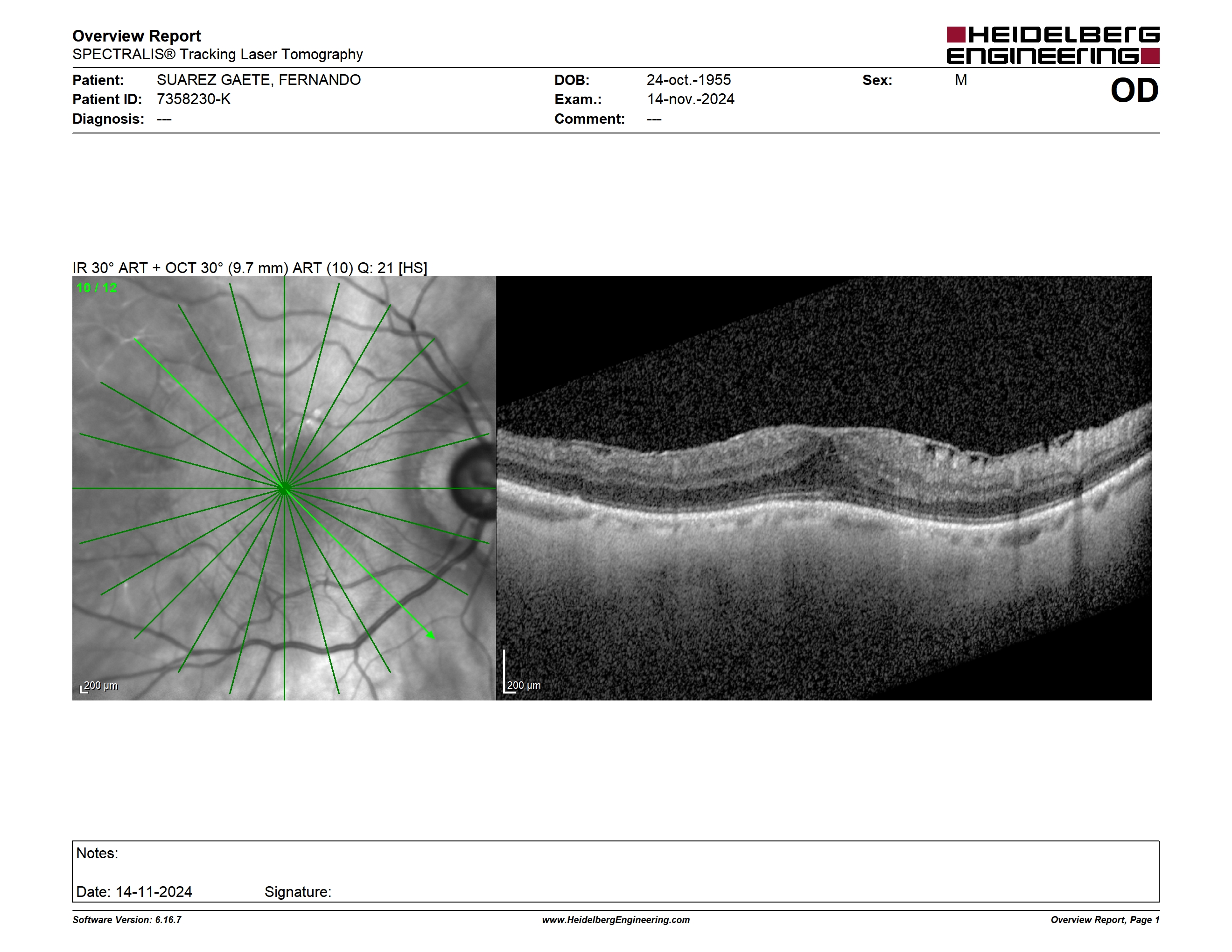
Task: Click the Heidelberg Engineering logo
Action: pos(1053,45)
